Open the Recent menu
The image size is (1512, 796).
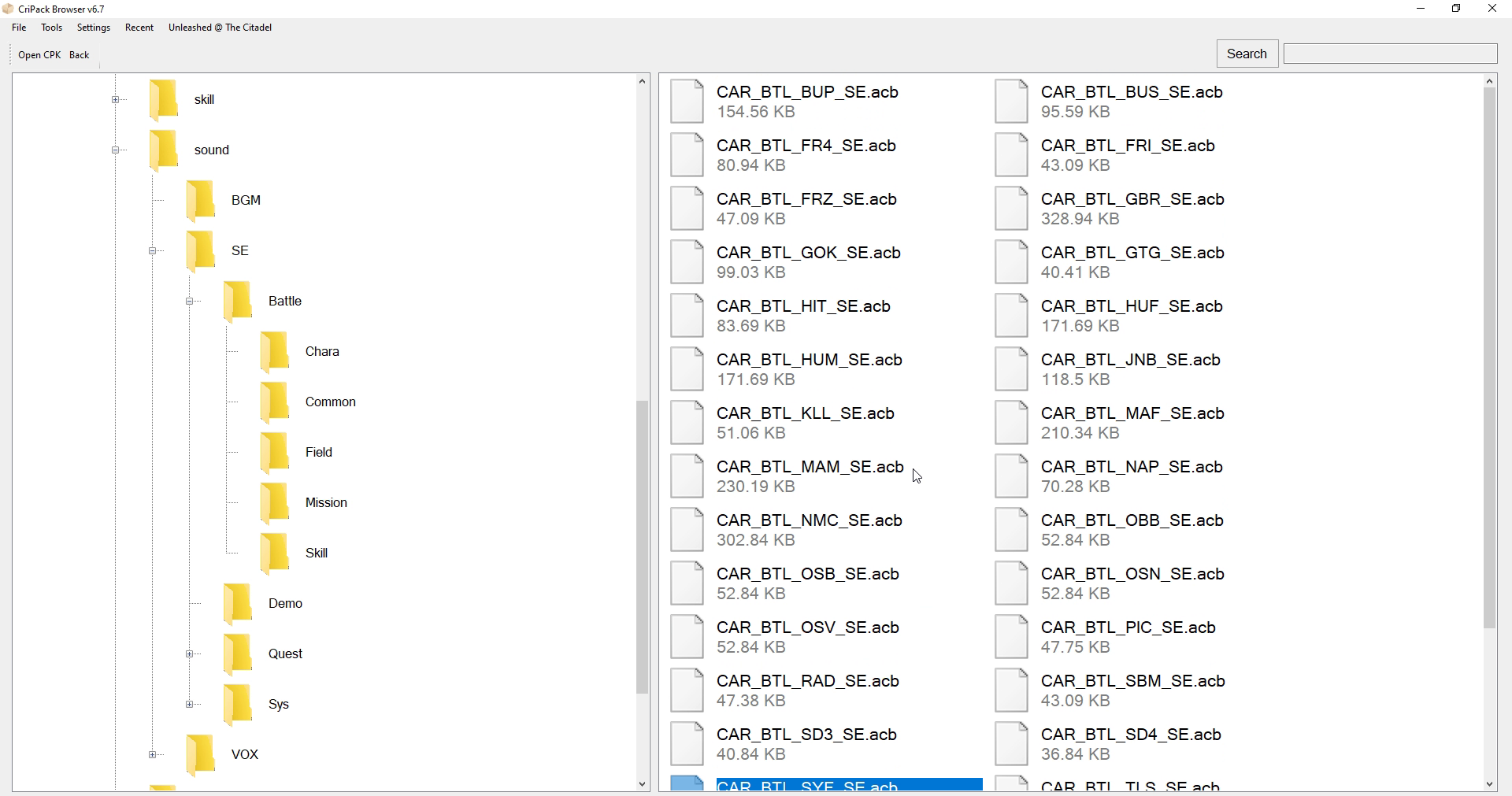point(139,28)
